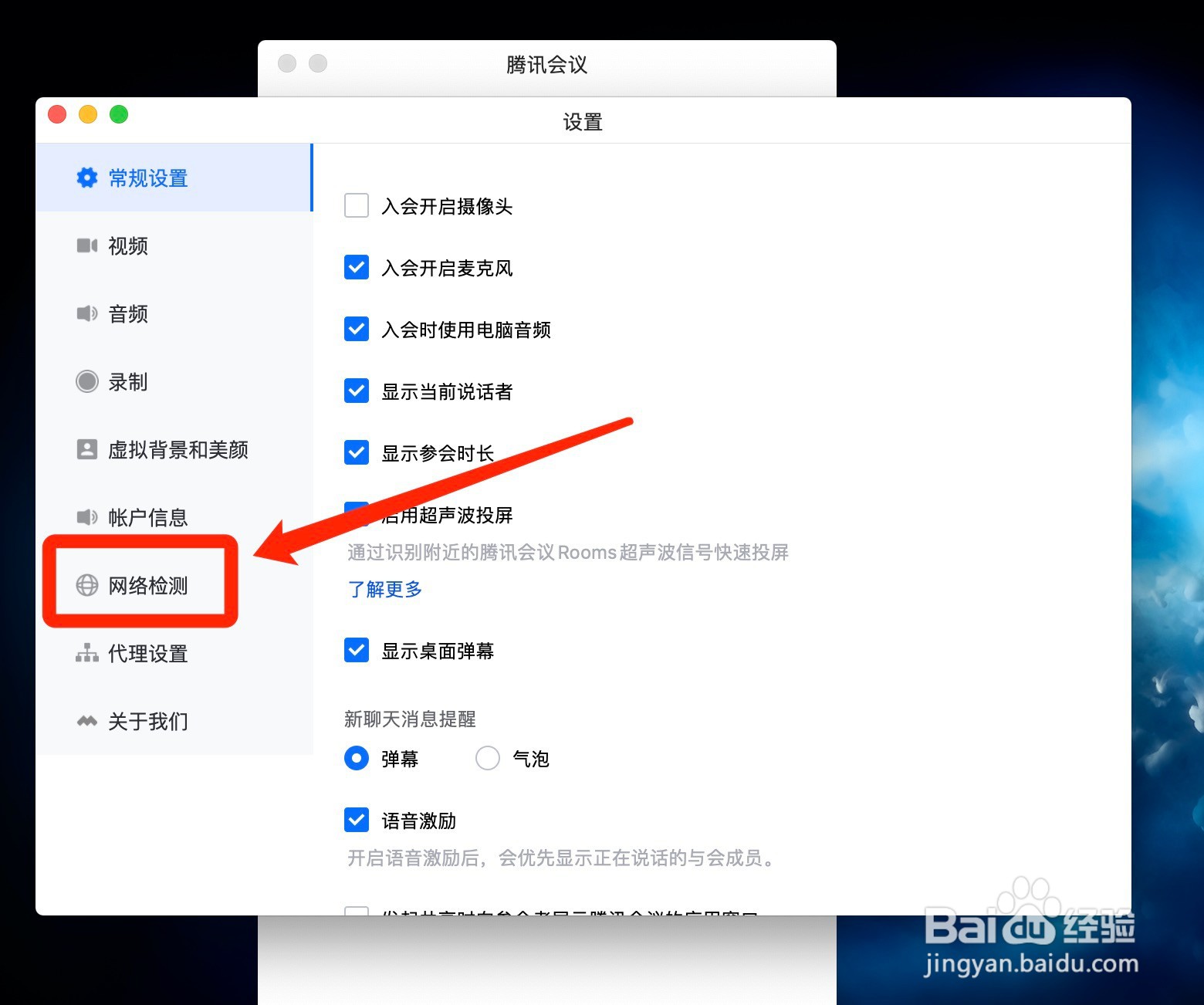1204x1005 pixels.
Task: Minimize the 设置 window with yellow button
Action: [x=88, y=114]
